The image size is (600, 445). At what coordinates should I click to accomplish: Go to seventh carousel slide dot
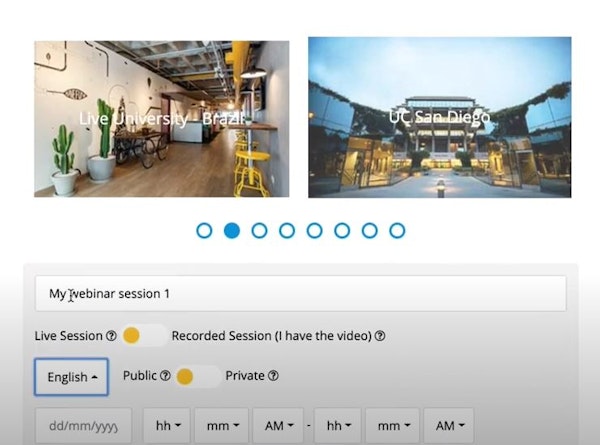(x=370, y=231)
